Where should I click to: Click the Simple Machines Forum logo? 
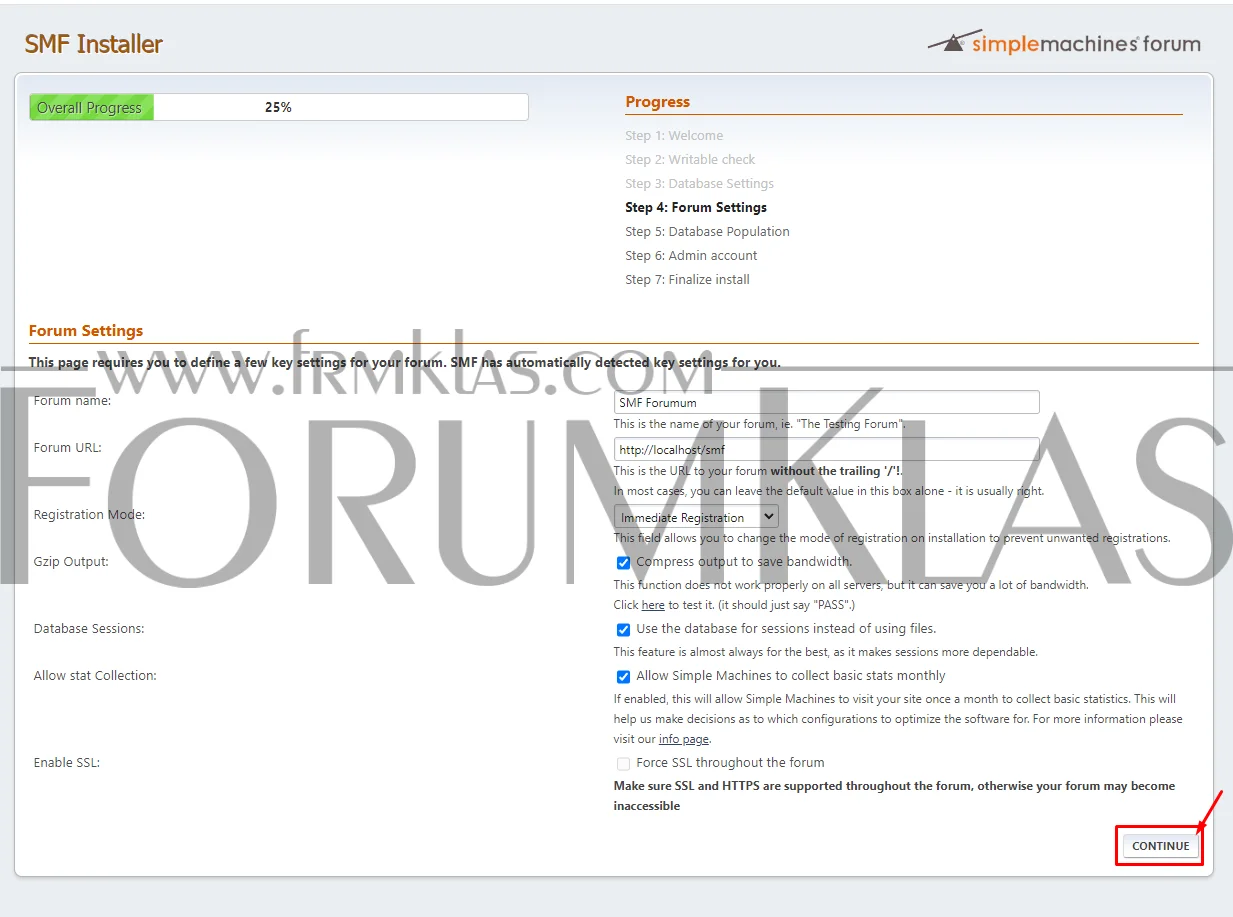coord(1063,43)
